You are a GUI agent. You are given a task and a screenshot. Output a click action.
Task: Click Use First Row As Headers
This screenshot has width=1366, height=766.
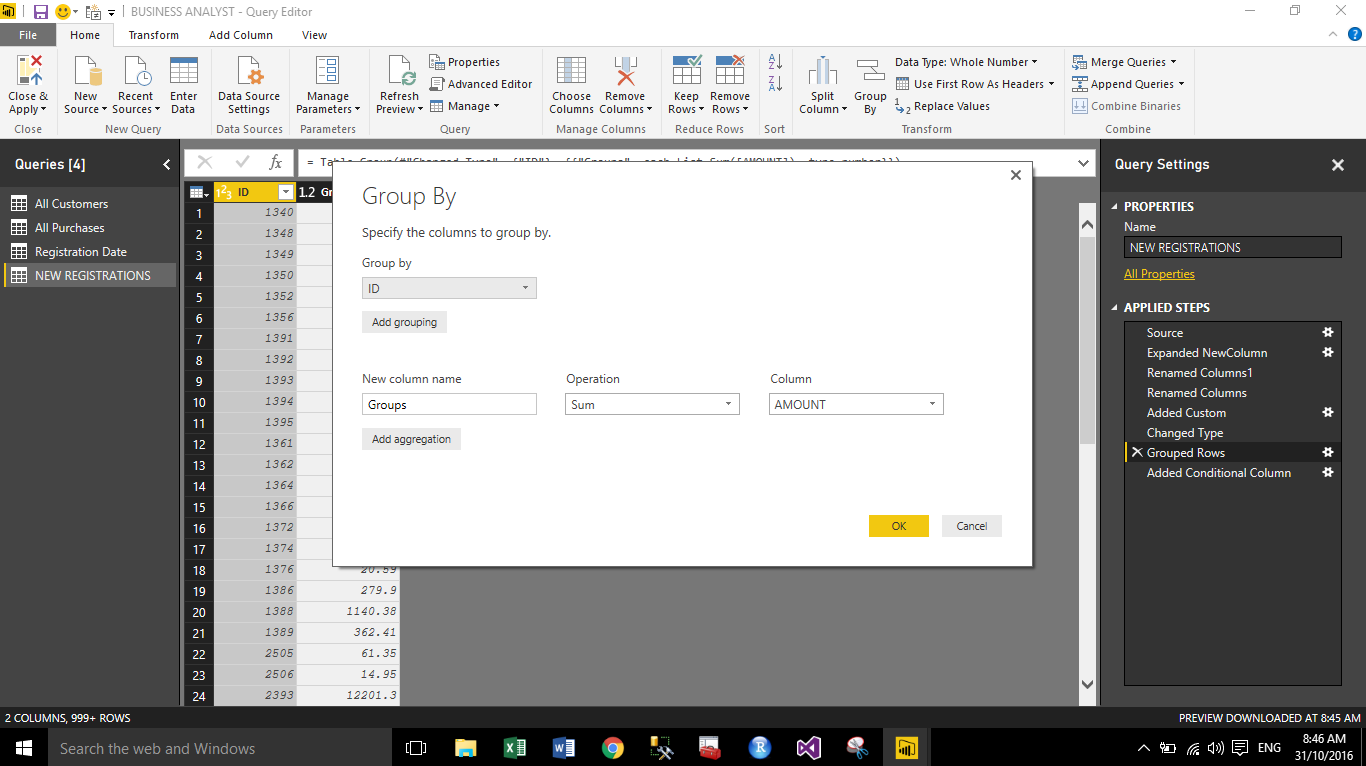[x=975, y=84]
